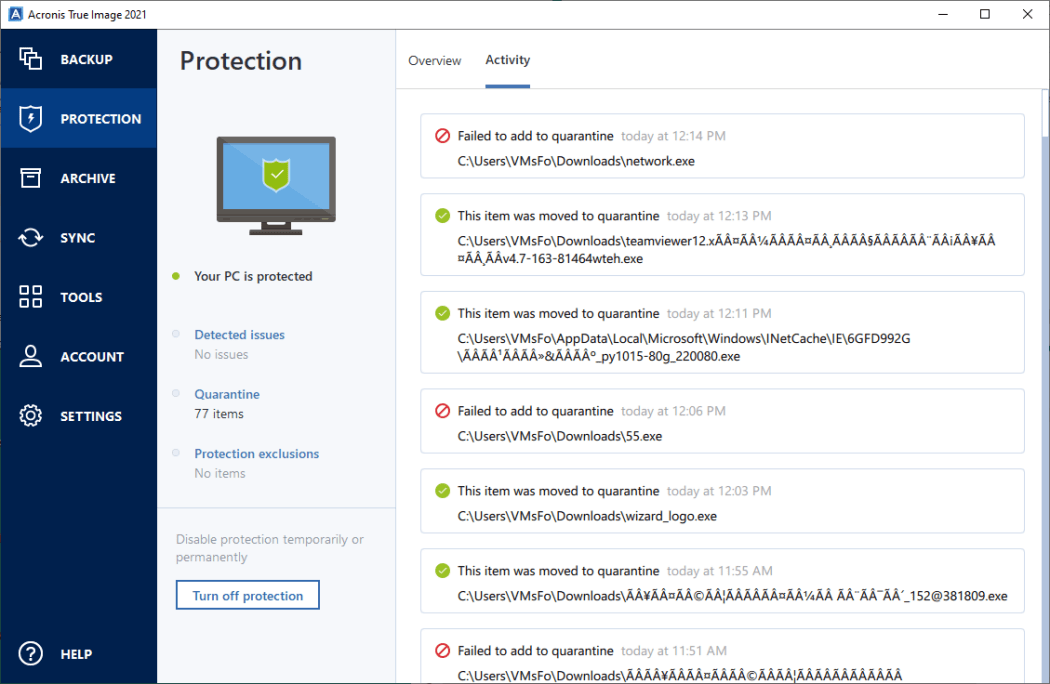The width and height of the screenshot is (1050, 684).
Task: Select the Backup section icon
Action: [30, 59]
